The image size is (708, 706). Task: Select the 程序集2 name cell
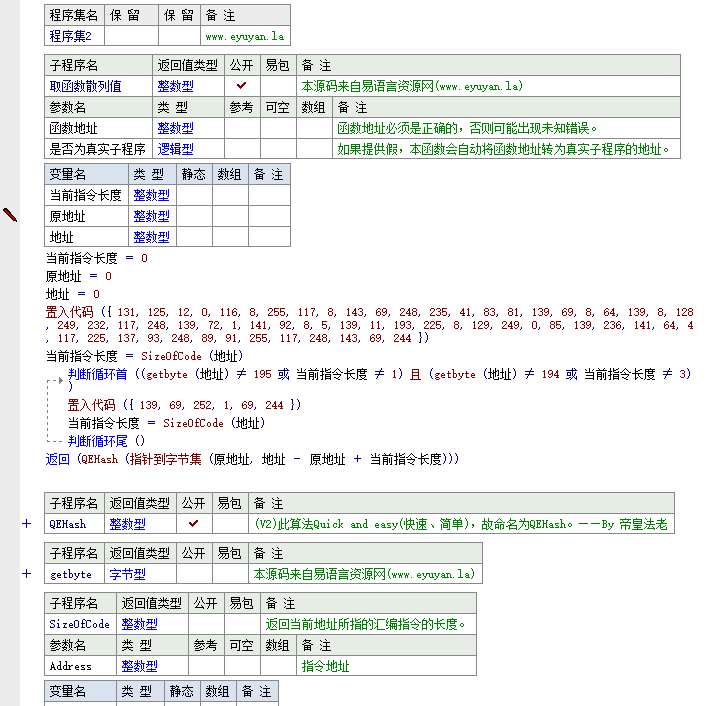click(74, 36)
